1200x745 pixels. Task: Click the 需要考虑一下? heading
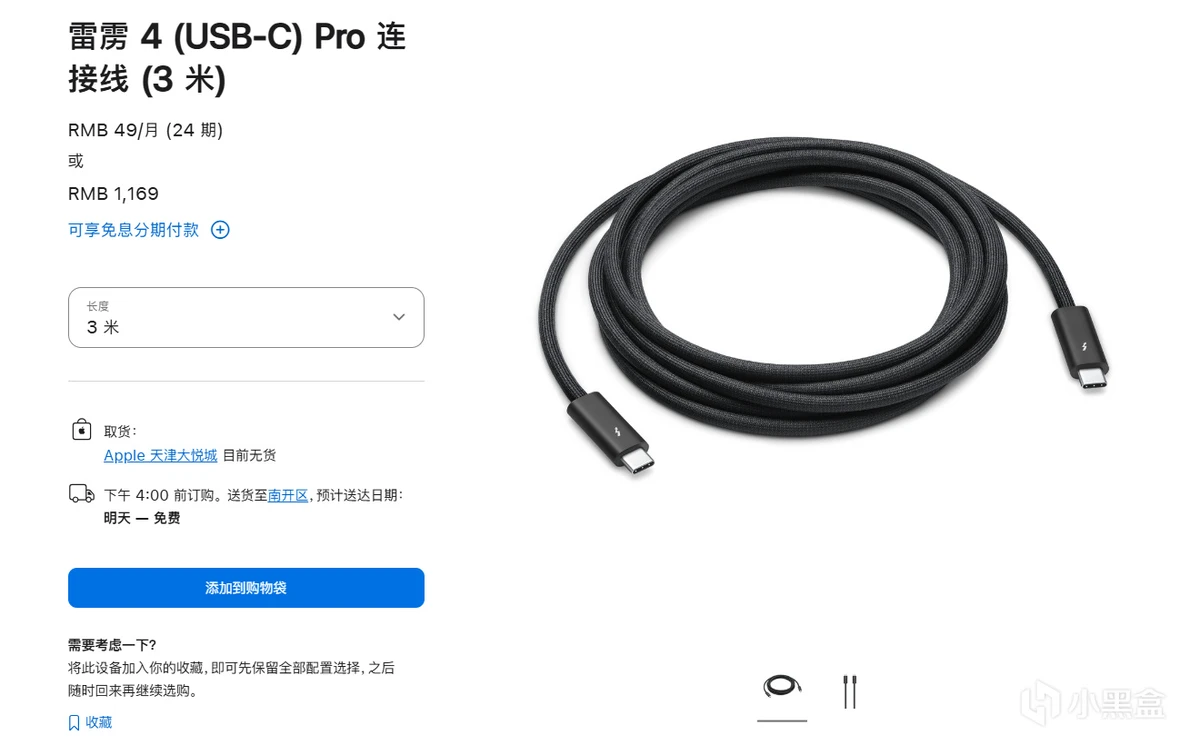pos(112,645)
